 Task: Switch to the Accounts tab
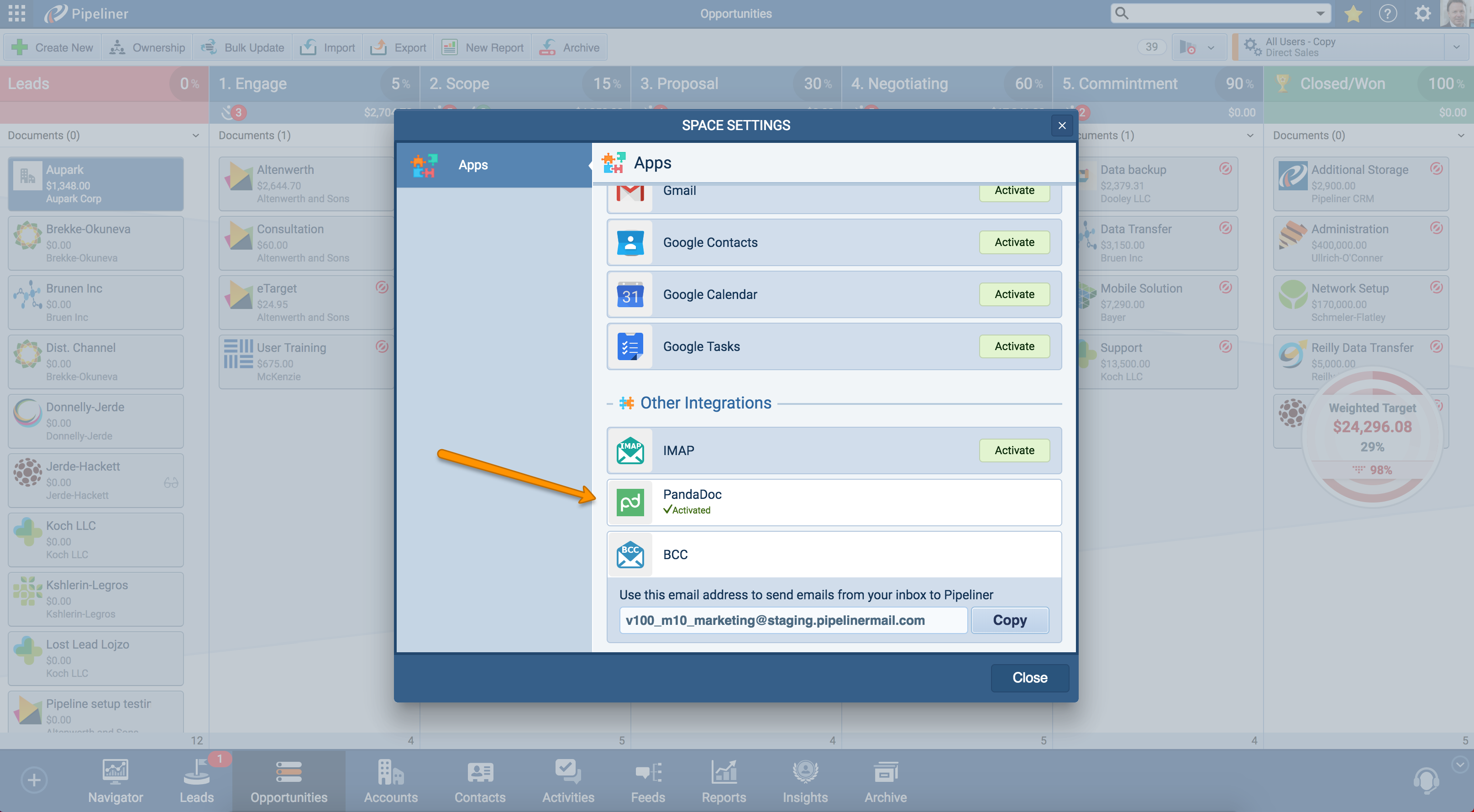point(391,781)
